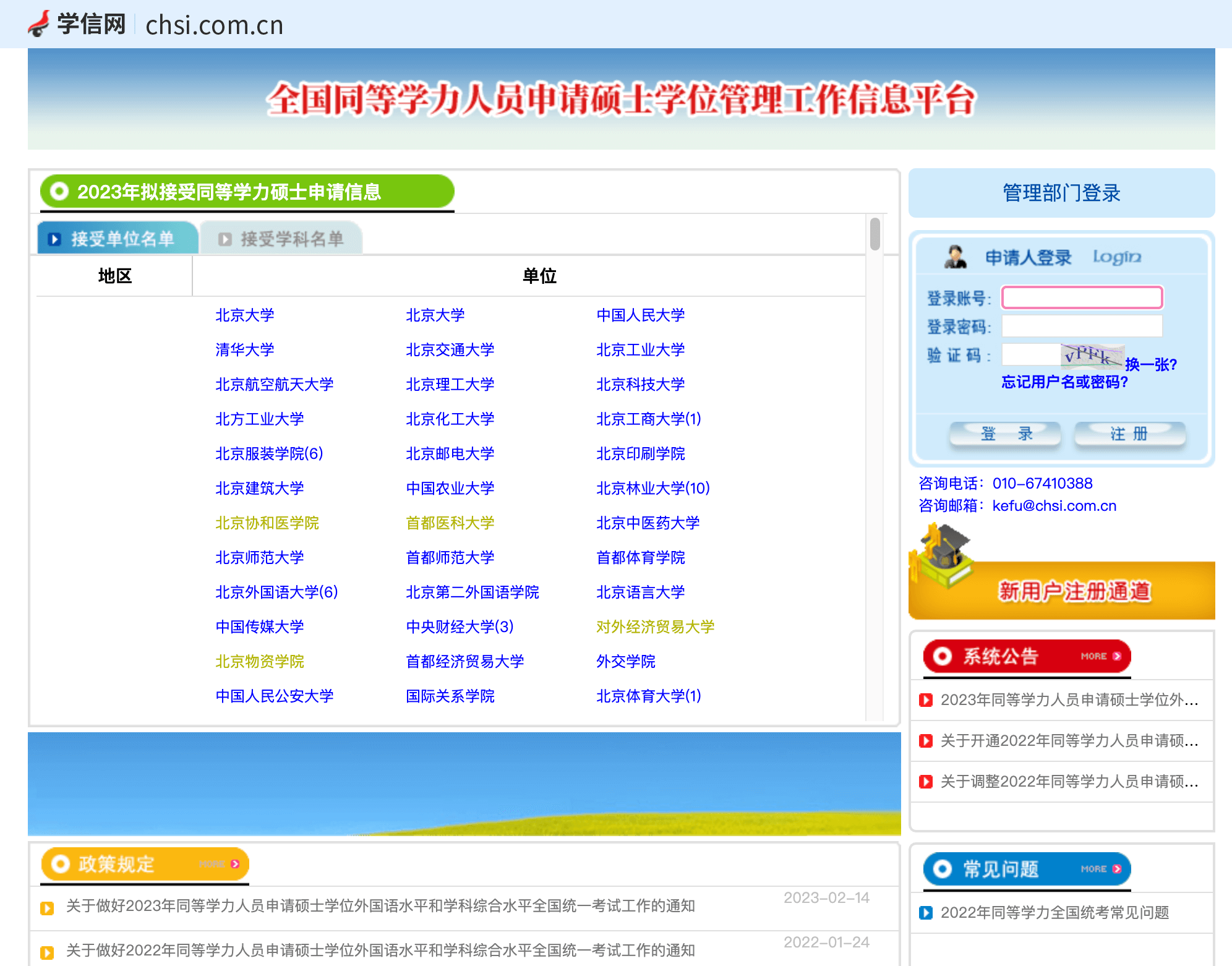
Task: Focus the 登录账号 input field
Action: 1082,297
